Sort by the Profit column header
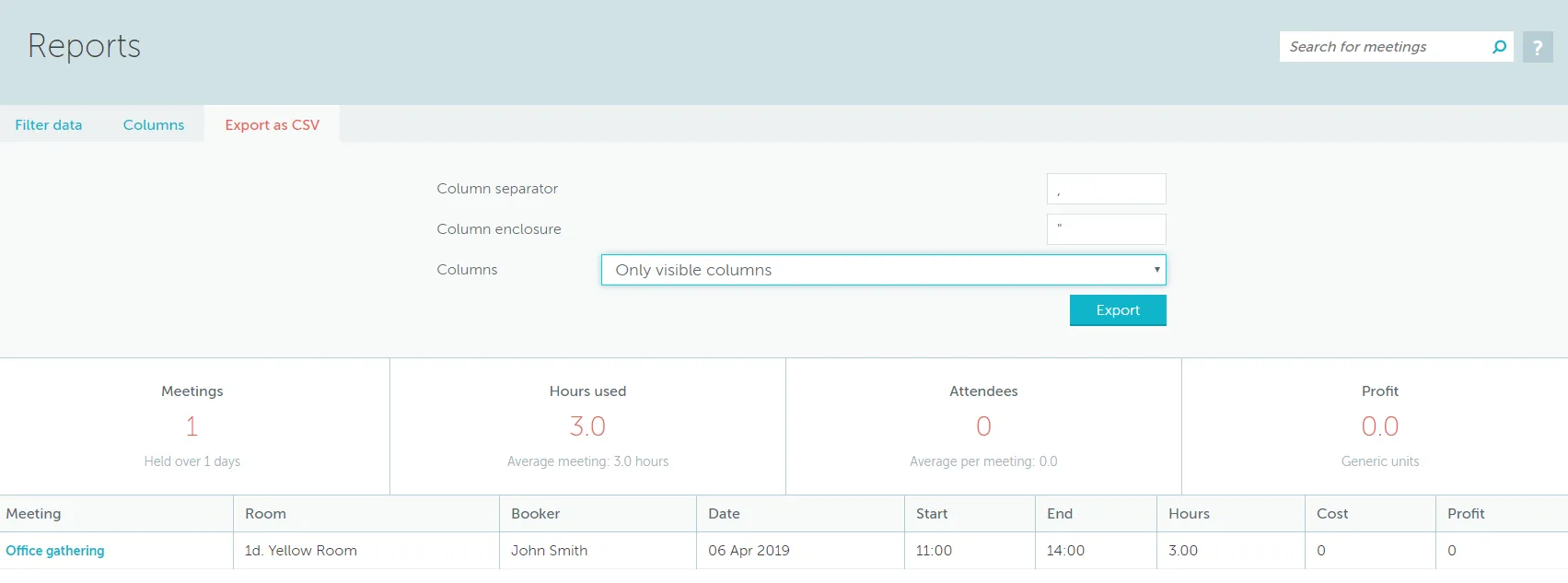Screen dimensions: 1568x583 [1466, 514]
